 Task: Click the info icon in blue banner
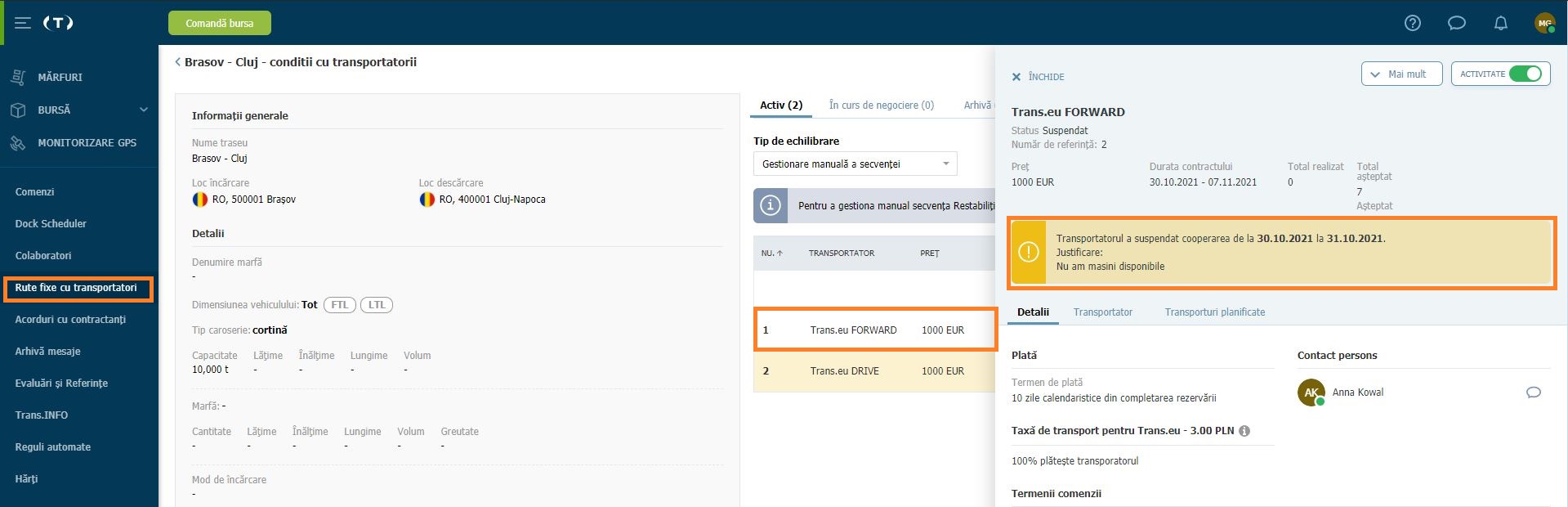pos(771,205)
